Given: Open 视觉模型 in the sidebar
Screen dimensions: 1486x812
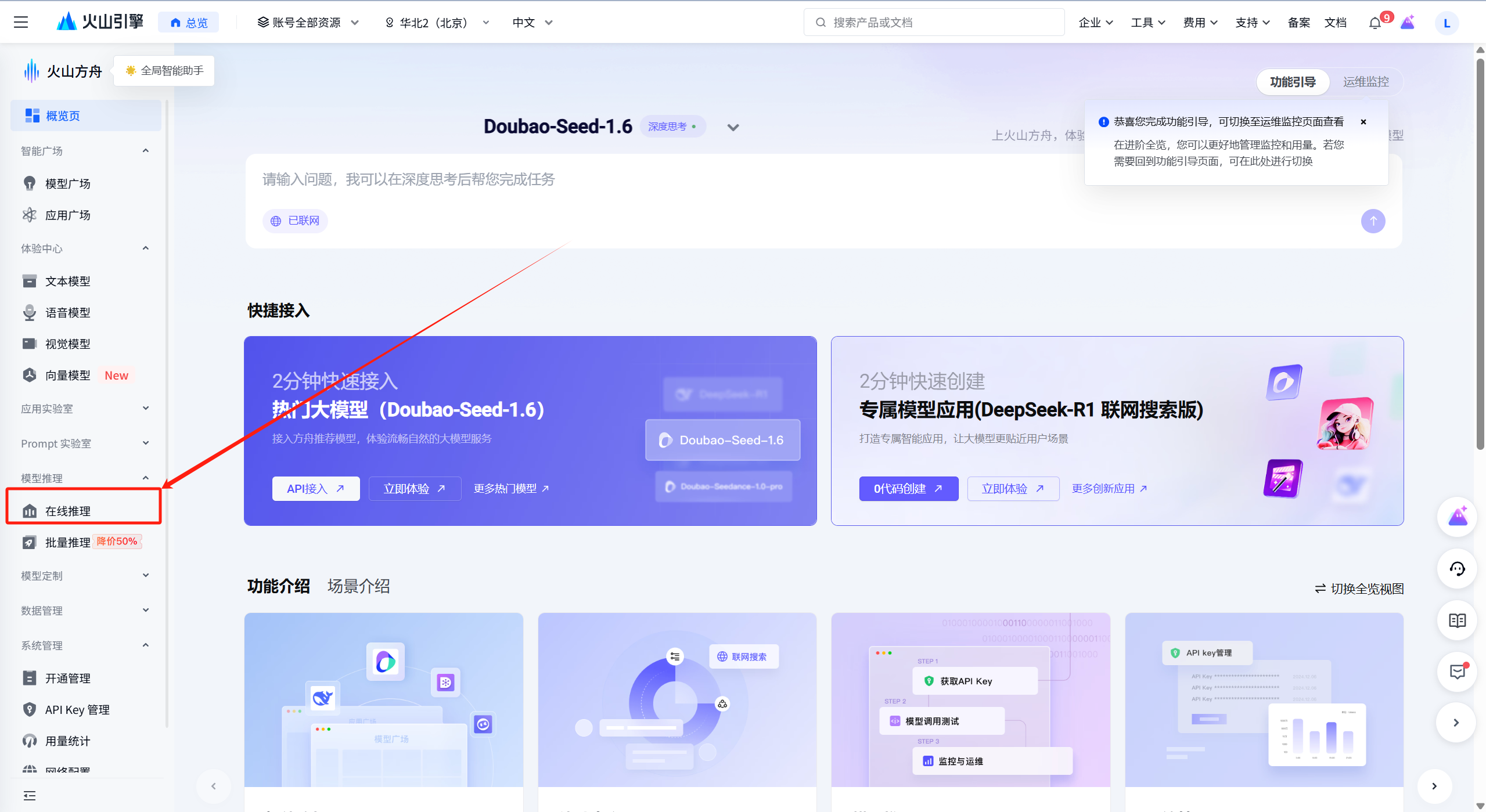Looking at the screenshot, I should point(67,344).
